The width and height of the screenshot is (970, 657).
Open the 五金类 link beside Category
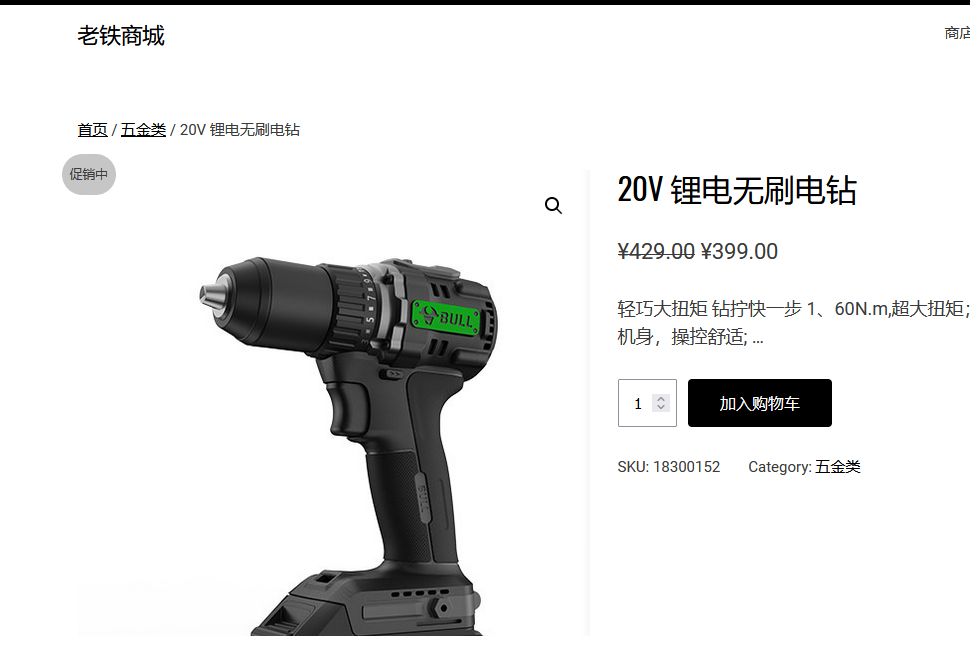point(838,466)
